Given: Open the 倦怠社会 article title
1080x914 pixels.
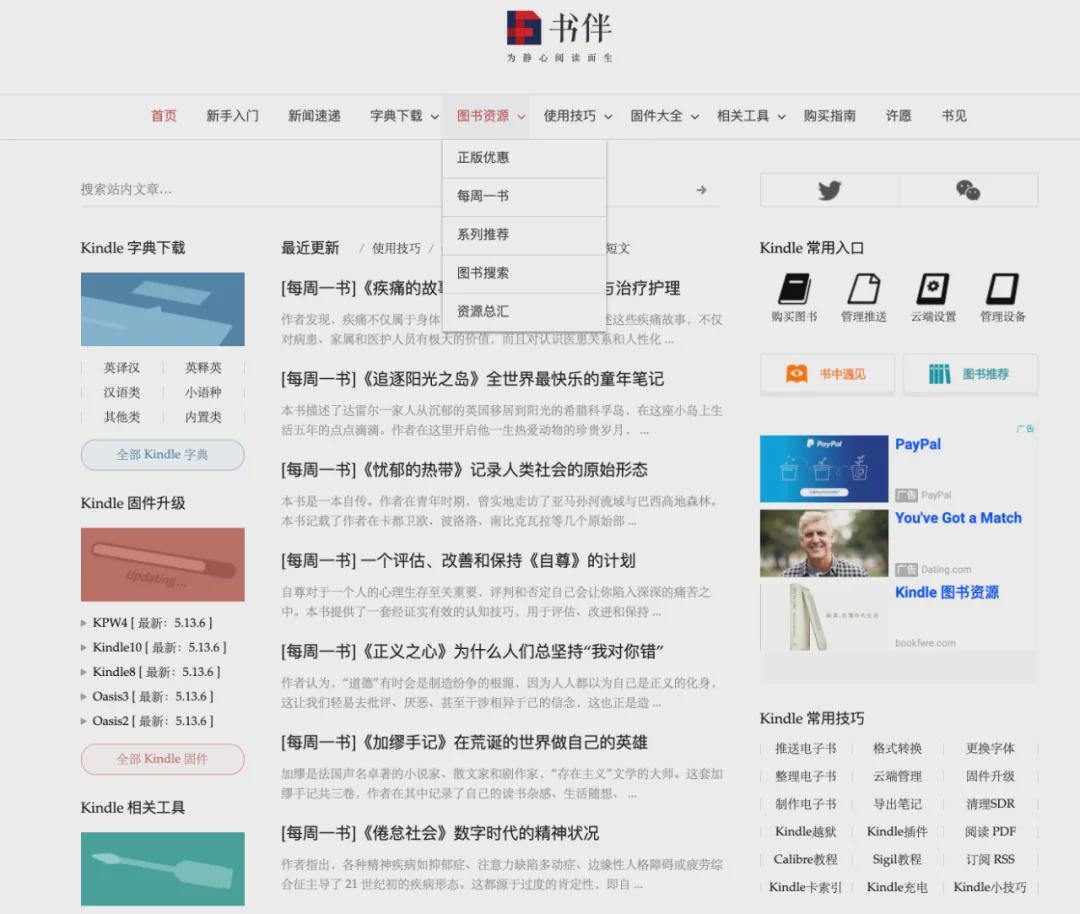Looking at the screenshot, I should (x=440, y=833).
